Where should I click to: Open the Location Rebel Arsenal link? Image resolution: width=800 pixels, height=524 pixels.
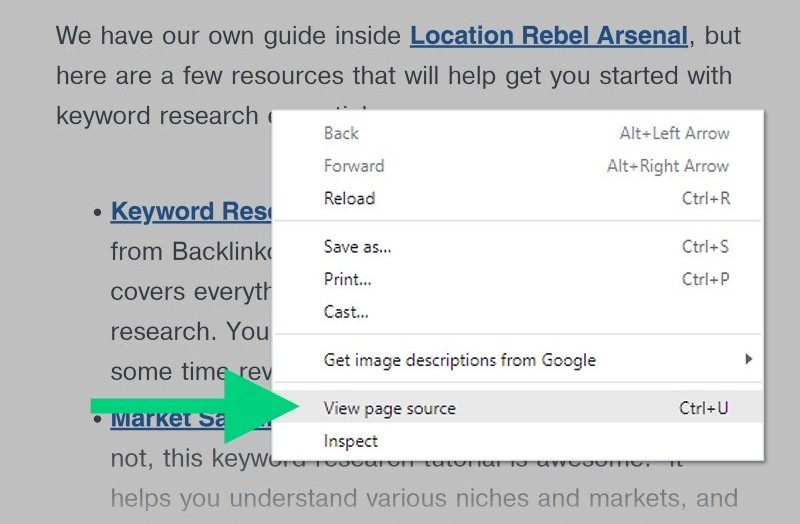click(548, 37)
